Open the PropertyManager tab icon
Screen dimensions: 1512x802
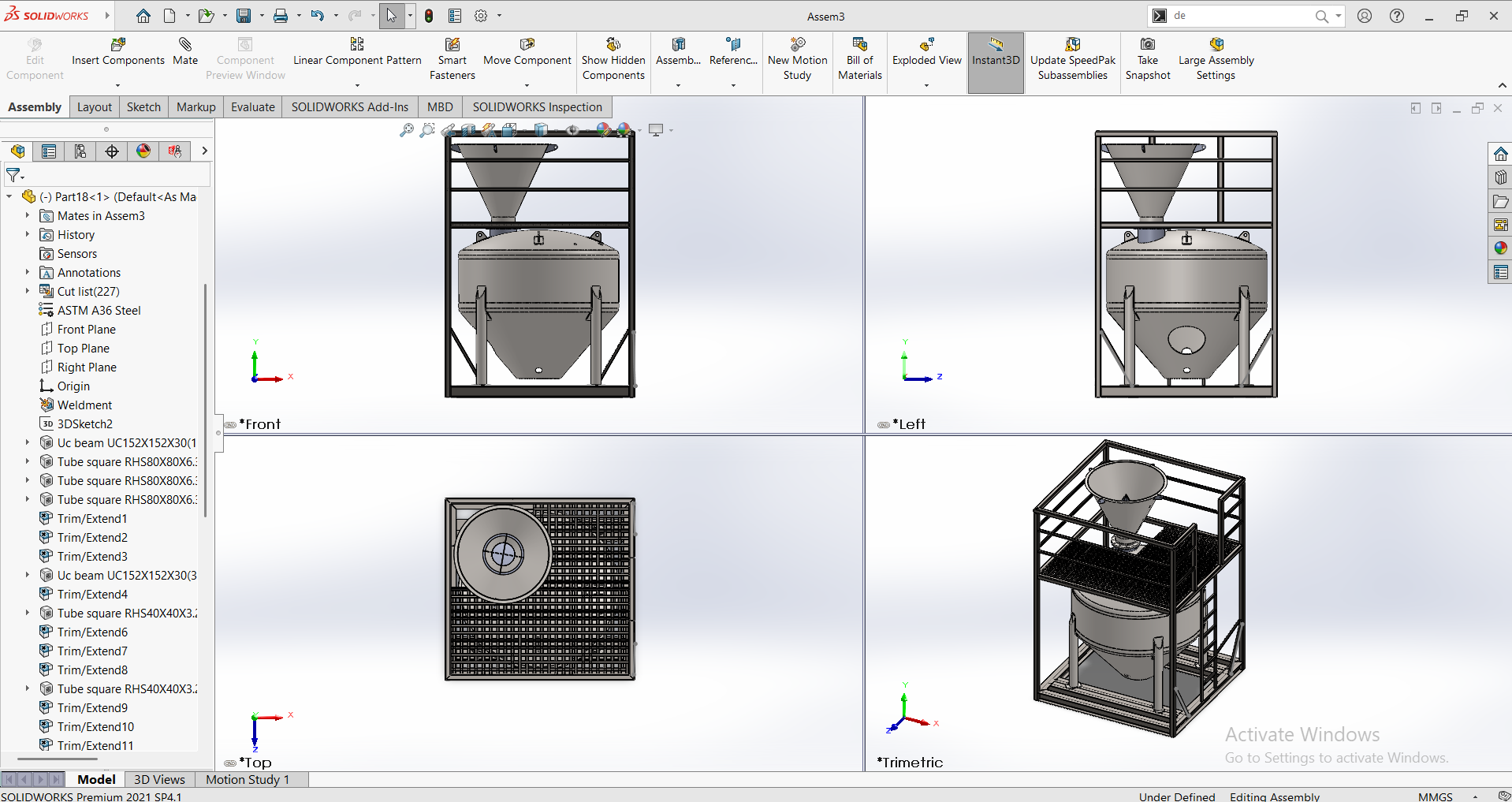[x=49, y=151]
